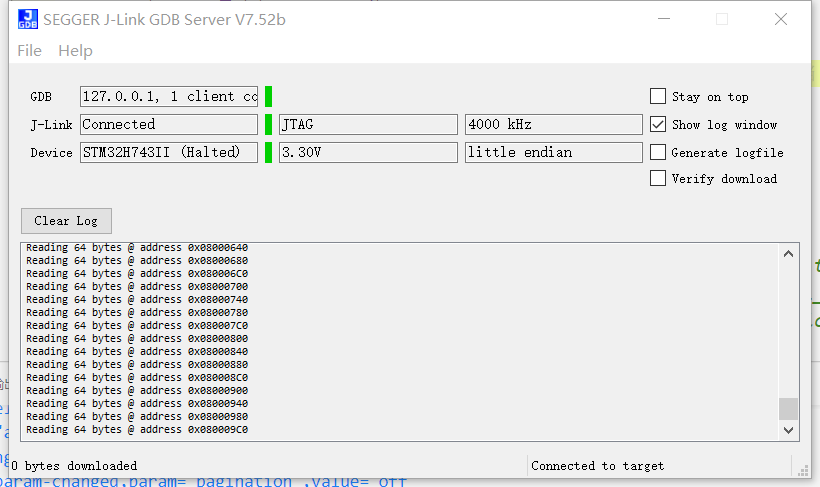Click the J-Link Connected status field
Image resolution: width=820 pixels, height=487 pixels.
click(x=169, y=124)
